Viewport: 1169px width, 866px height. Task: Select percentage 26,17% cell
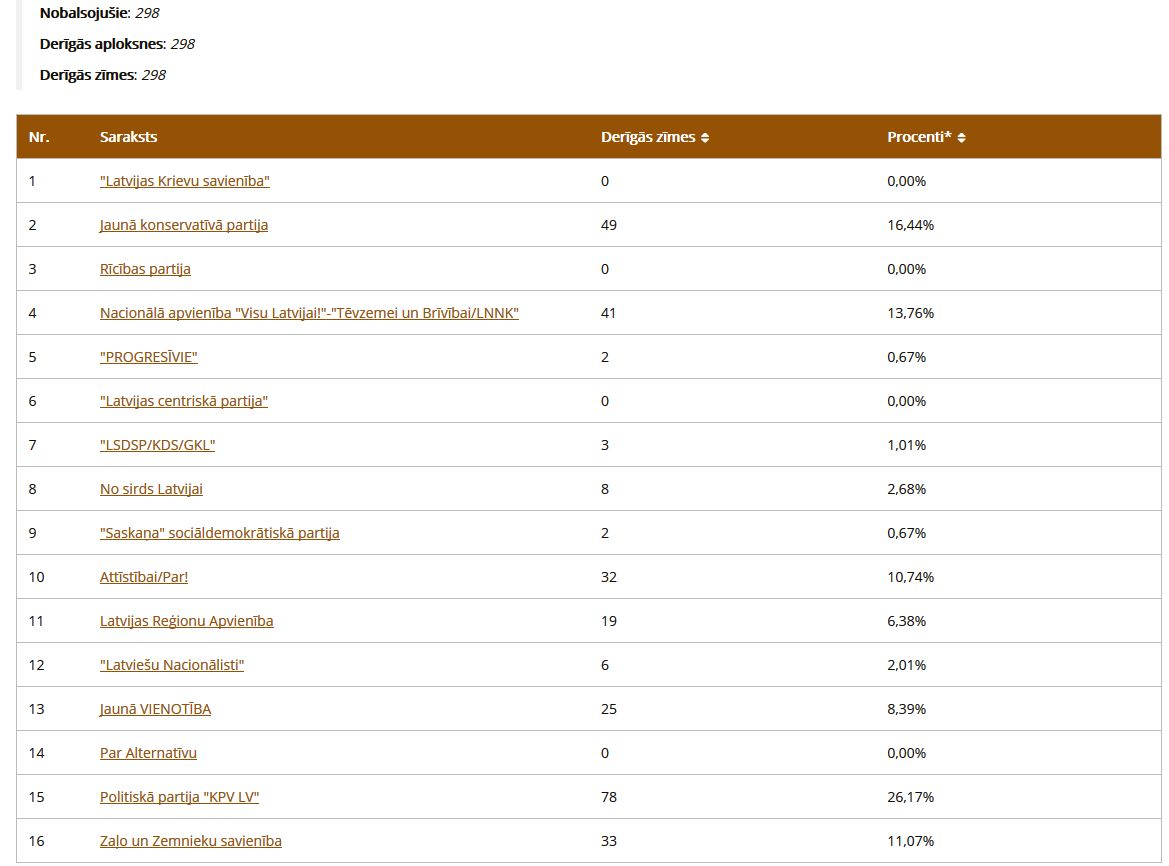pos(910,797)
